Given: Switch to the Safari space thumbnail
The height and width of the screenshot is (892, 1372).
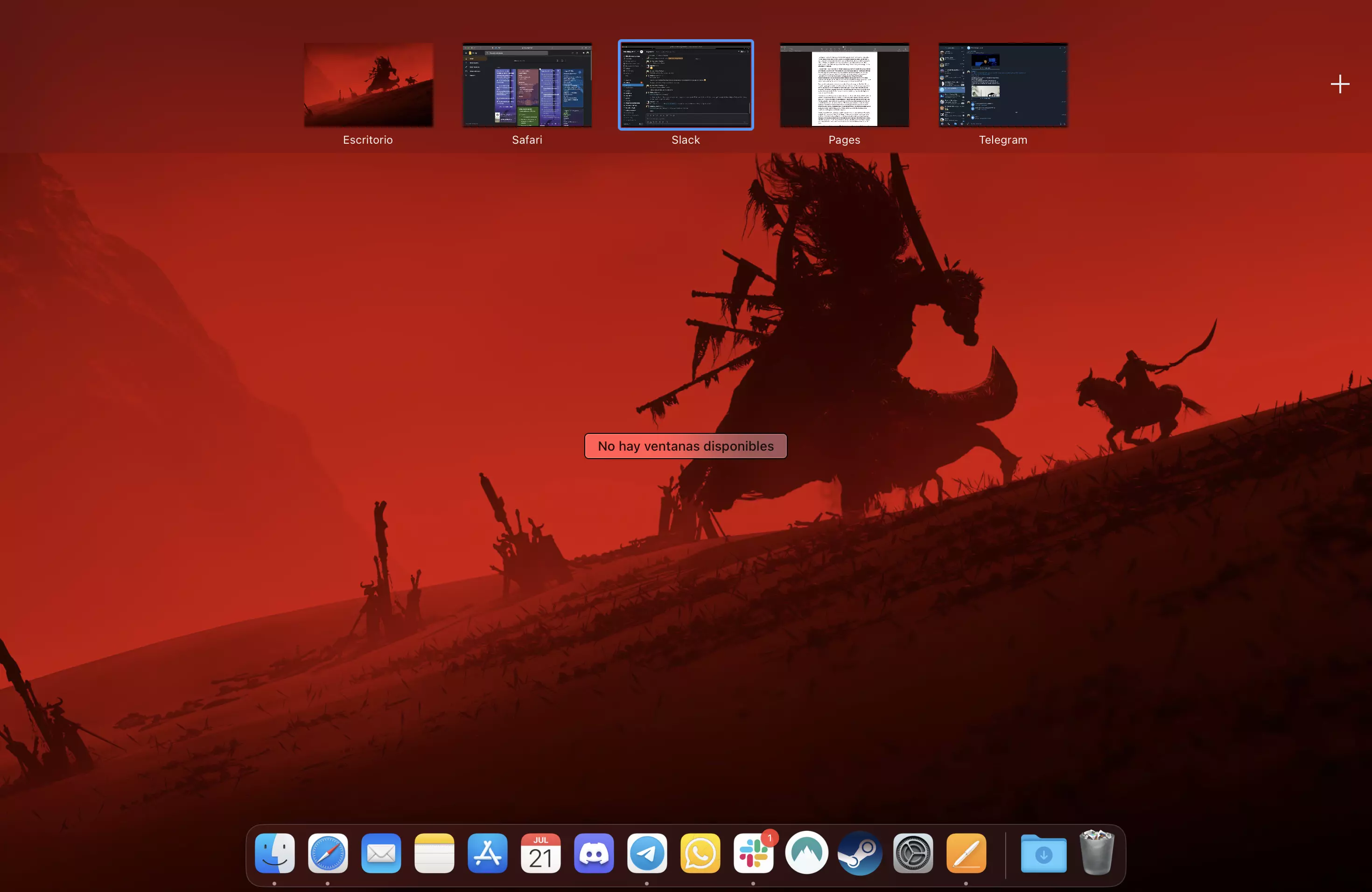Looking at the screenshot, I should [527, 85].
